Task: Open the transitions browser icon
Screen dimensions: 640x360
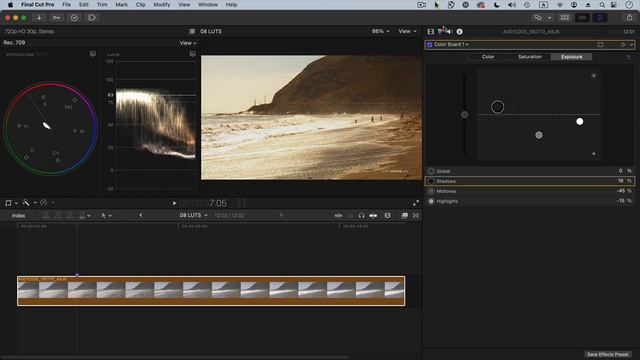Action: [x=416, y=216]
